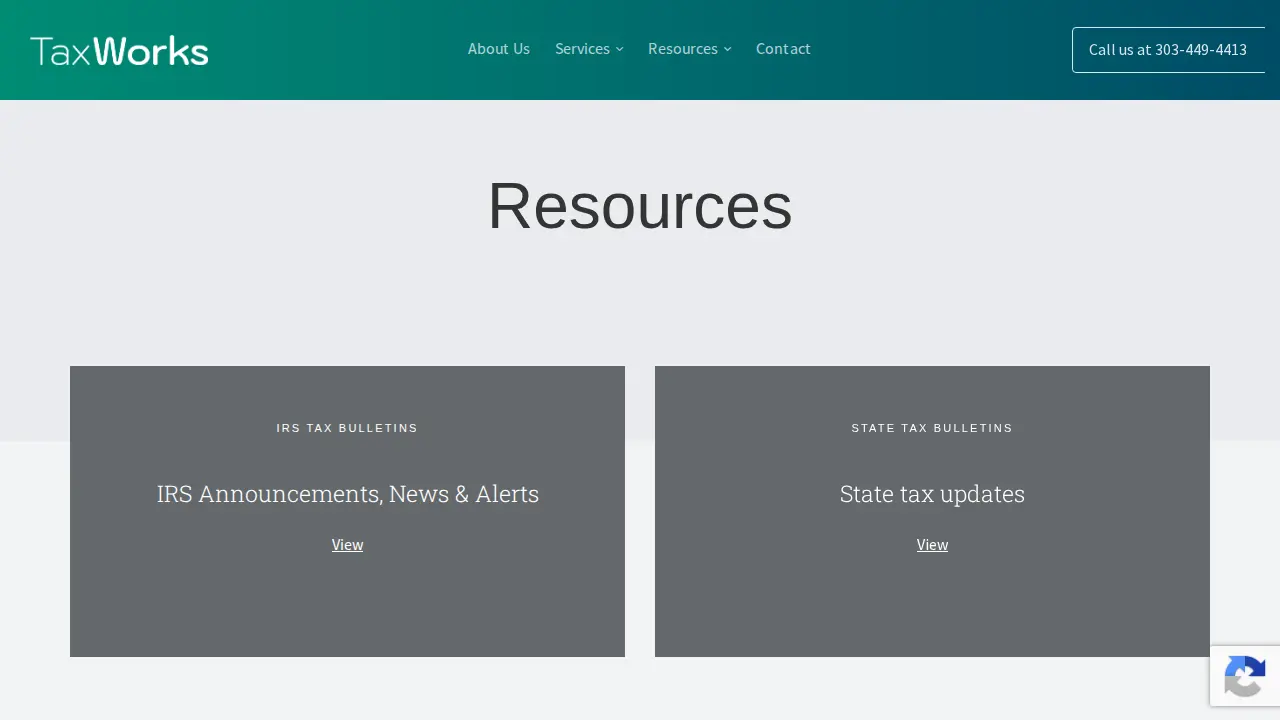
Task: View State tax updates
Action: [932, 544]
